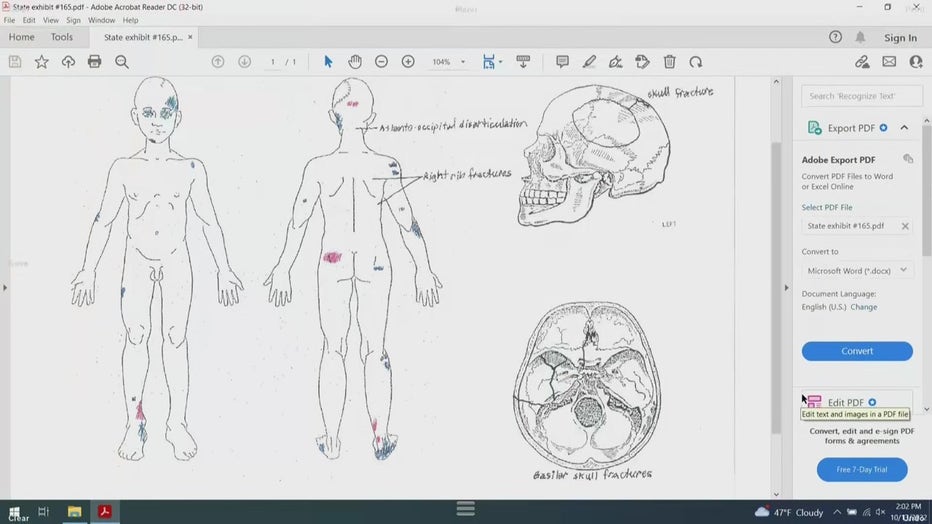Click the Delete trash icon
Viewport: 932px width, 524px height.
[x=669, y=62]
